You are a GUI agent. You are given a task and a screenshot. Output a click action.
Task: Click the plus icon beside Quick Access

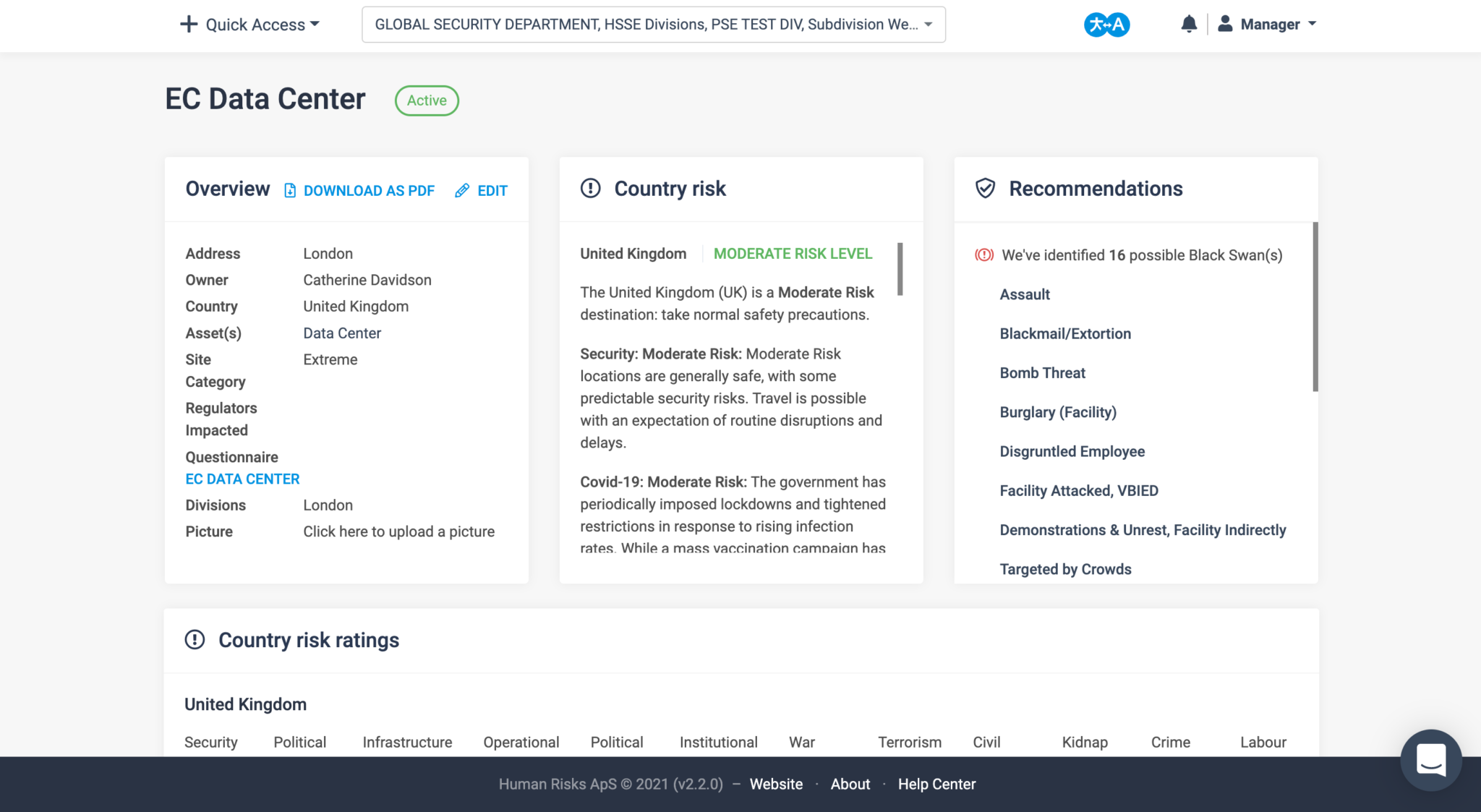pos(188,25)
